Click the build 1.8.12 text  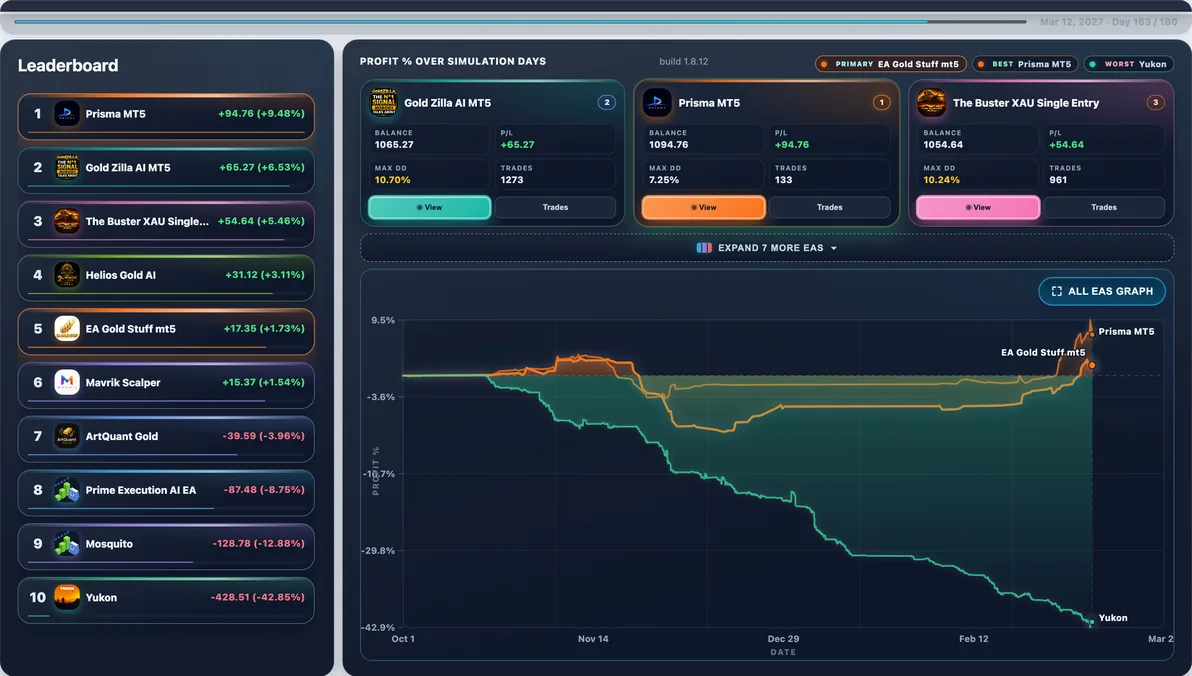tap(683, 62)
